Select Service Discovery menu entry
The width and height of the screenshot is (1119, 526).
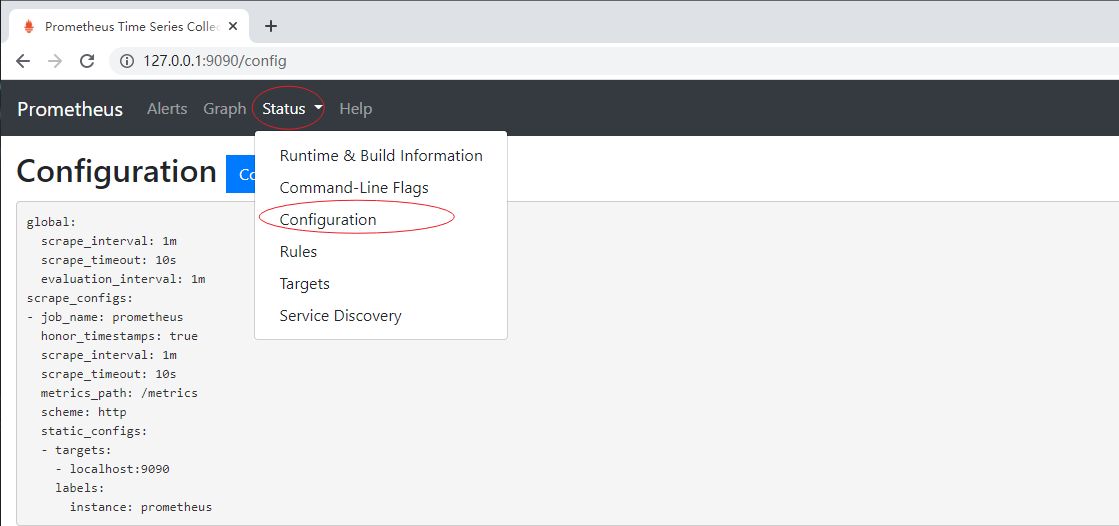click(340, 316)
